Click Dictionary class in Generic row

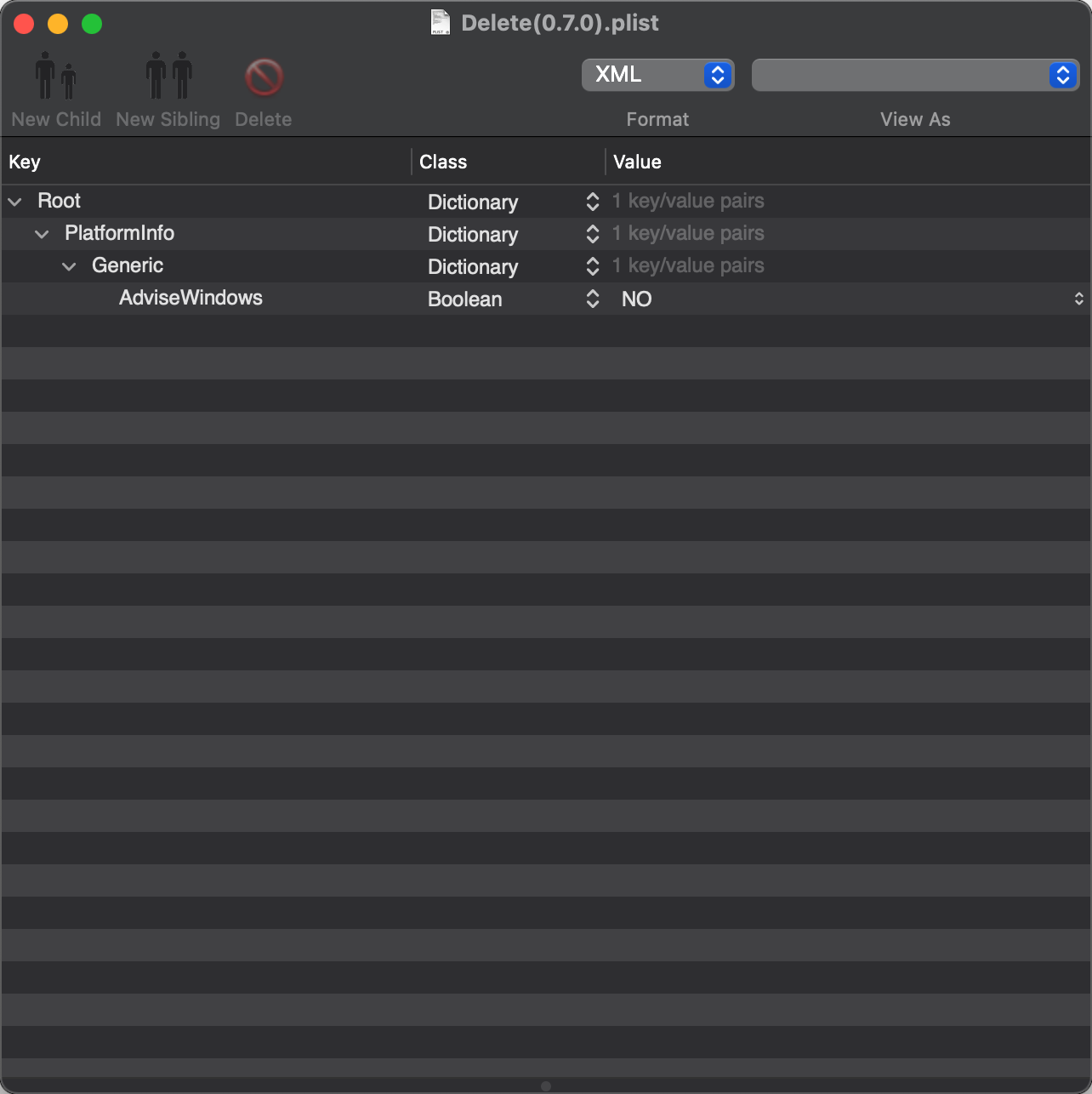tap(473, 267)
